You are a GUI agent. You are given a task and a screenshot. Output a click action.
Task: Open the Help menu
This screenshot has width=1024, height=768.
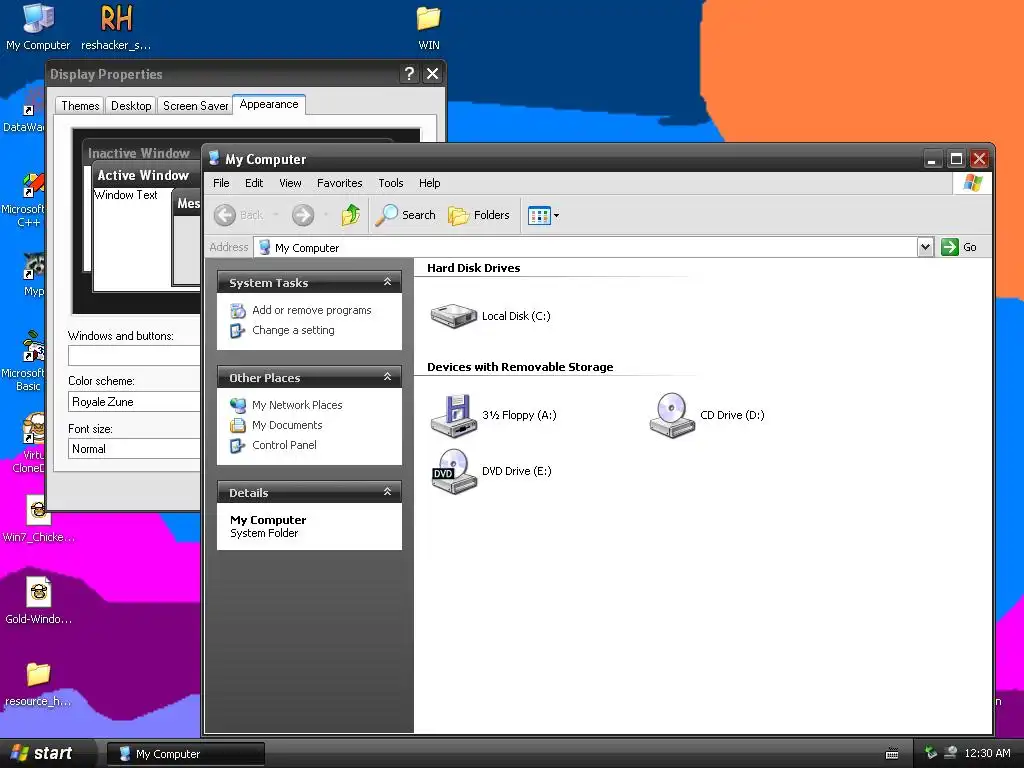[430, 183]
